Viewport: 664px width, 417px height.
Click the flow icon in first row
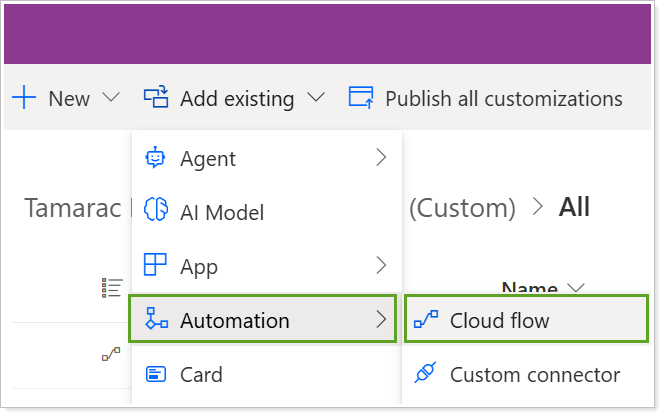(x=111, y=353)
